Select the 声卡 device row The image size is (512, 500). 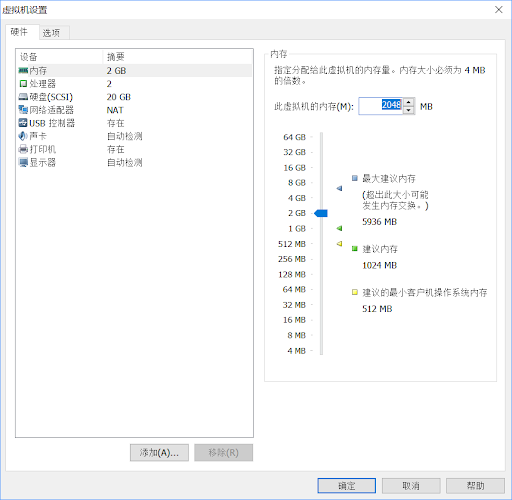tap(135, 136)
